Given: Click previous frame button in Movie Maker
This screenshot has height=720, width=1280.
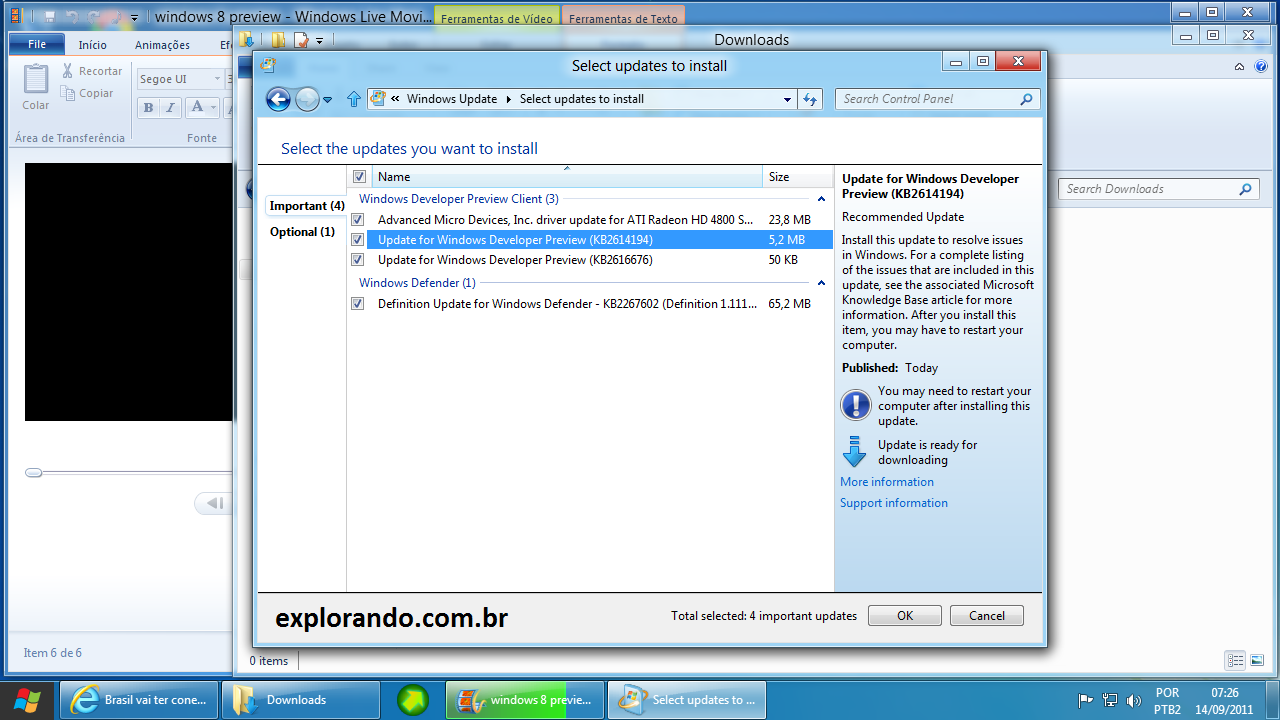Looking at the screenshot, I should tap(214, 503).
